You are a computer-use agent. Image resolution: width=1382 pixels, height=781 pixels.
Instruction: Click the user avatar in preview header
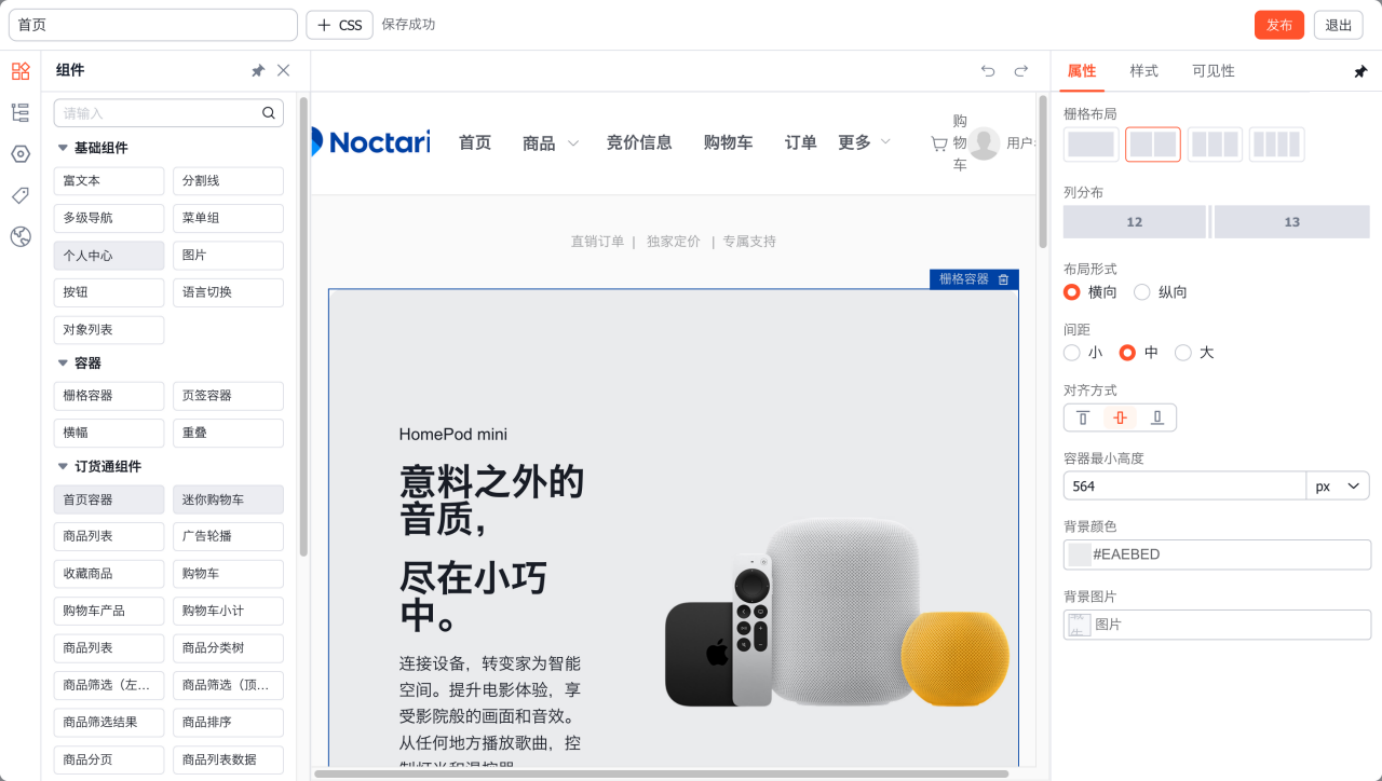click(x=984, y=143)
